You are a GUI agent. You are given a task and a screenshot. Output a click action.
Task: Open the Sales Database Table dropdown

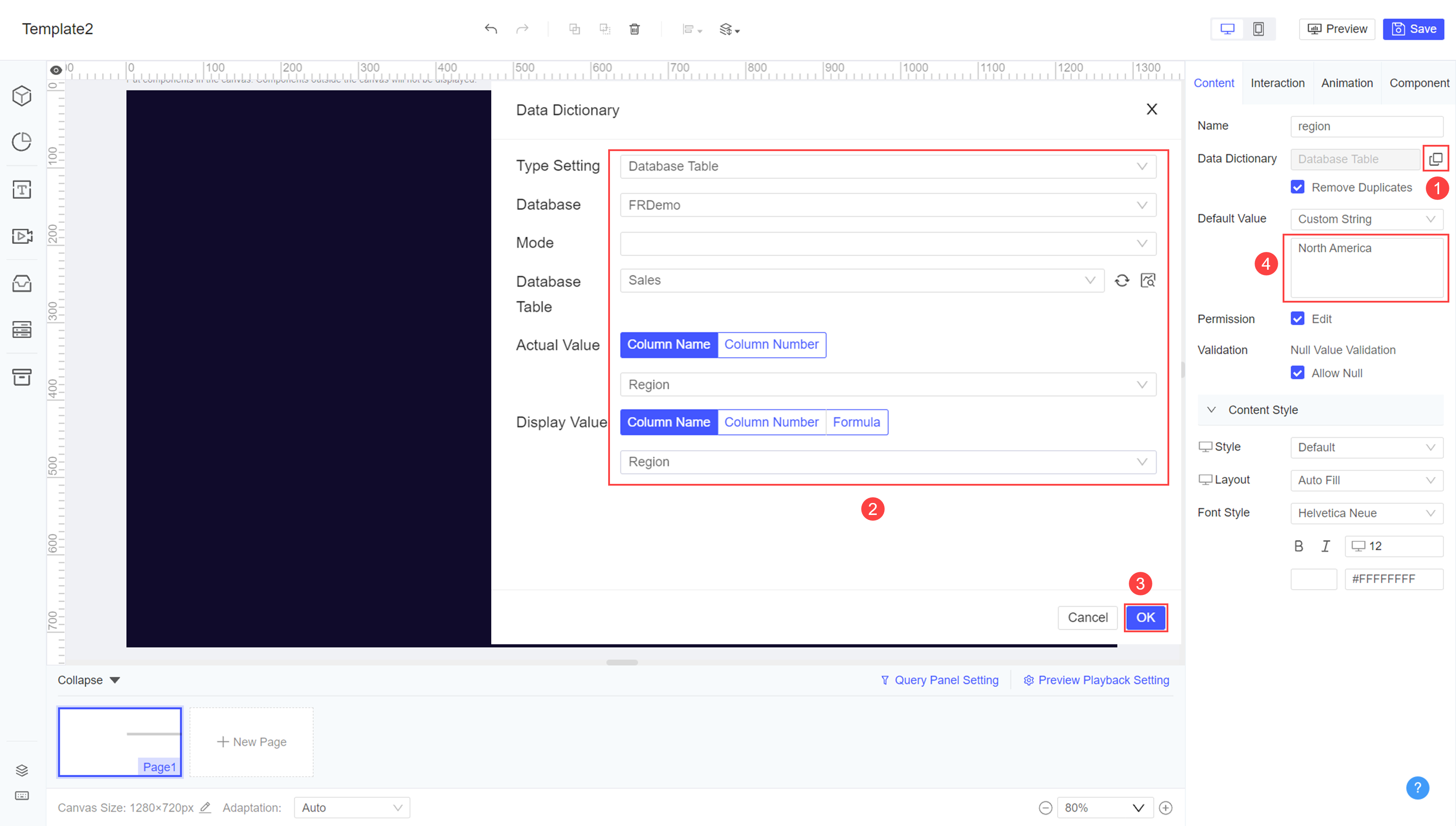862,281
